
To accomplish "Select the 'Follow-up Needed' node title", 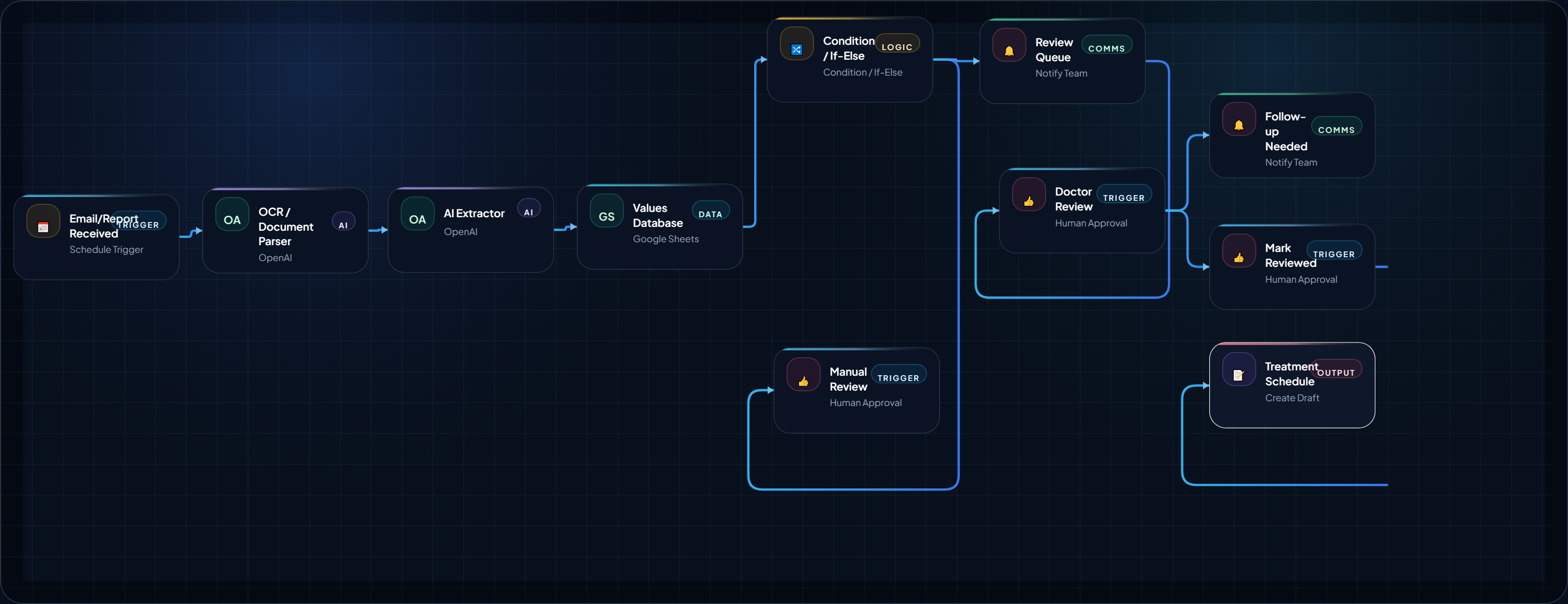I will [1286, 131].
